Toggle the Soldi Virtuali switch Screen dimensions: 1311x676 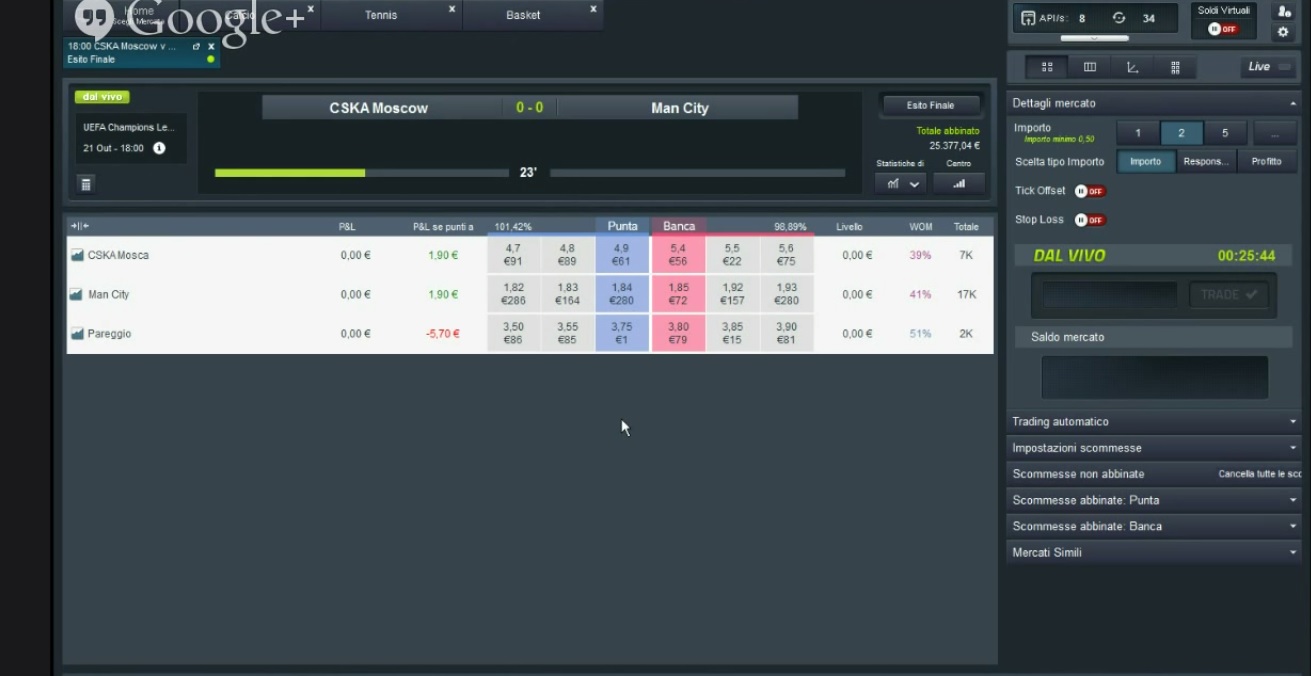coord(1222,29)
